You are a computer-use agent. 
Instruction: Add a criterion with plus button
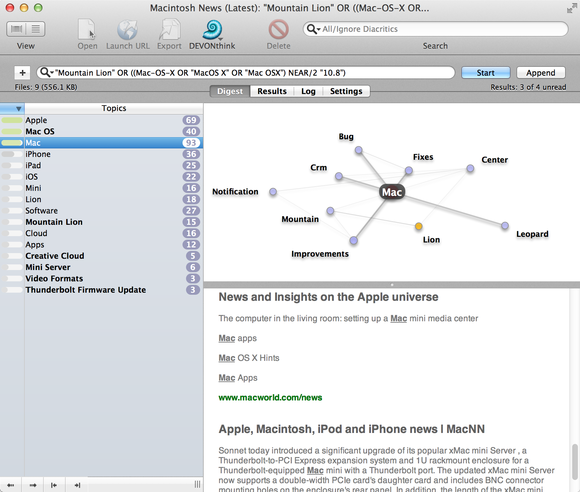tap(22, 73)
